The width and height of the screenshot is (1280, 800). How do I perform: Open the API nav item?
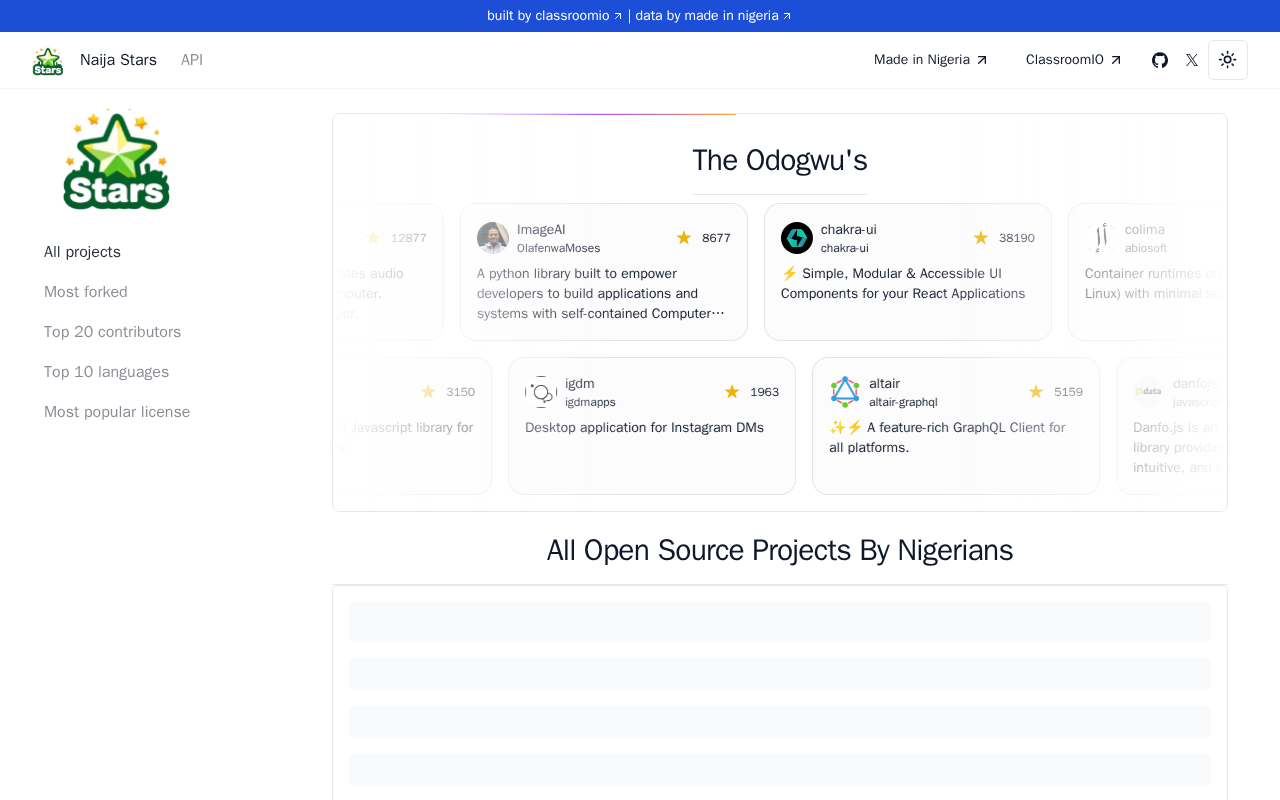[192, 60]
